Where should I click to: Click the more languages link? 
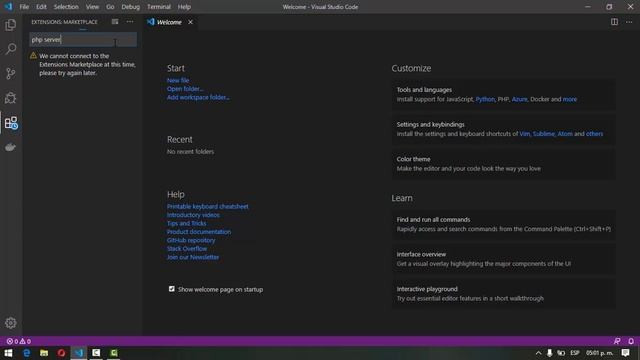570,99
